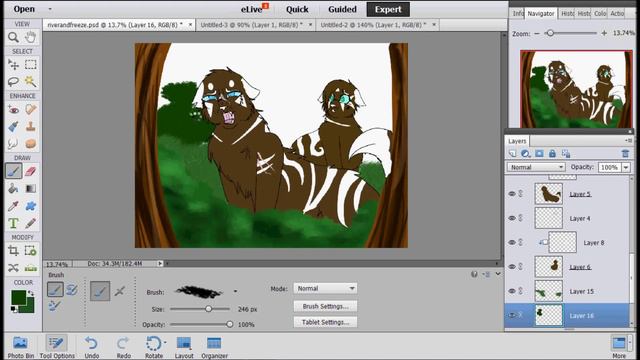Image resolution: width=640 pixels, height=360 pixels.
Task: Switch to the Untitled-3 document tab
Action: point(251,25)
